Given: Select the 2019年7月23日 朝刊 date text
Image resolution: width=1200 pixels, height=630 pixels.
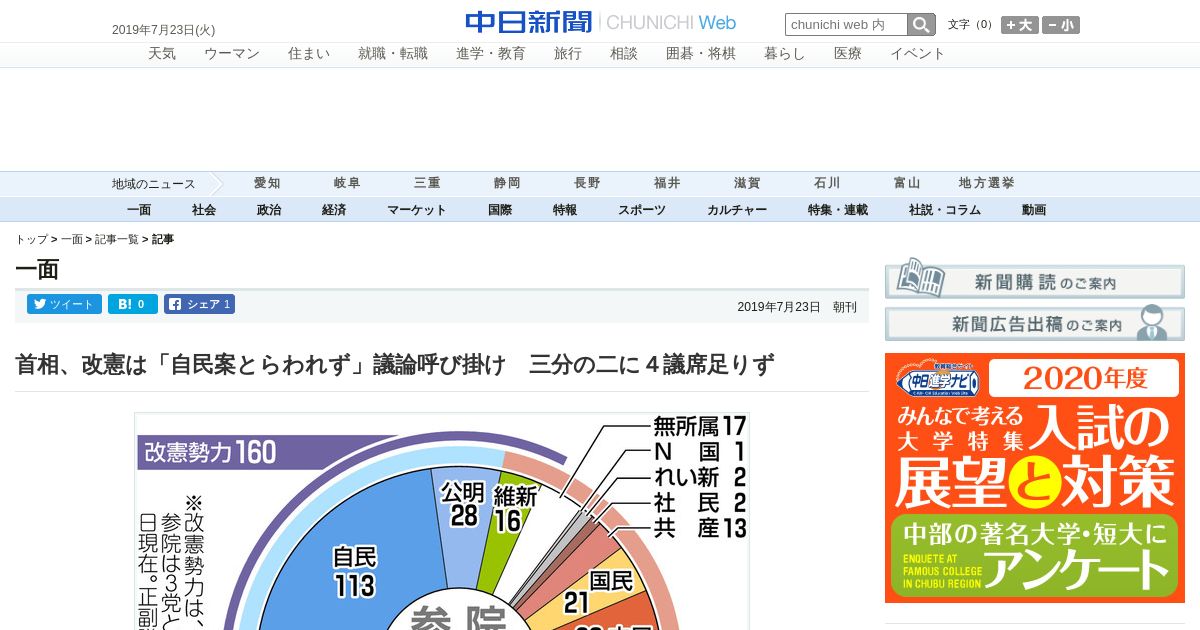Looking at the screenshot, I should pyautogui.click(x=797, y=307).
